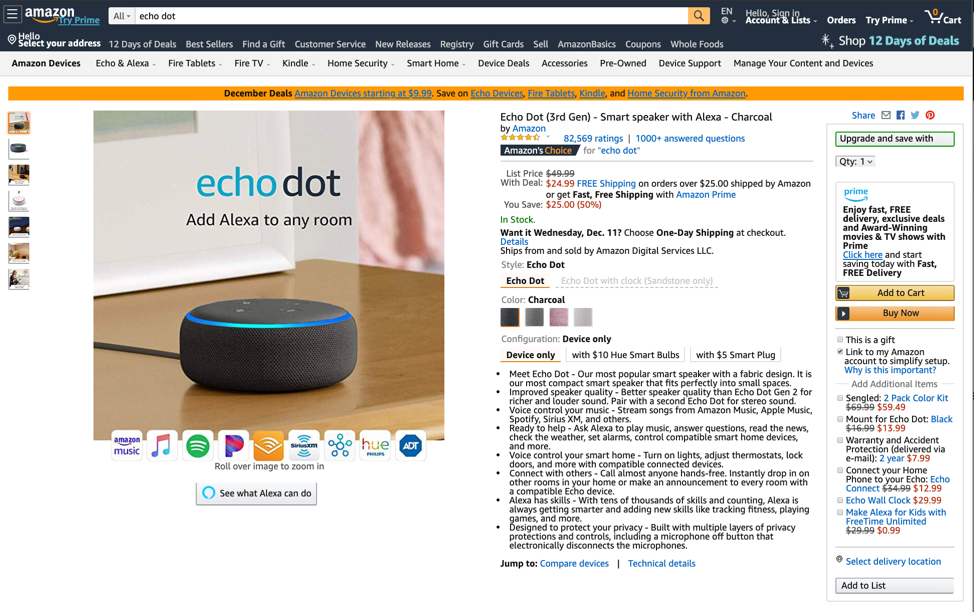974x612 pixels.
Task: Open the All search category dropdown
Action: tap(122, 16)
